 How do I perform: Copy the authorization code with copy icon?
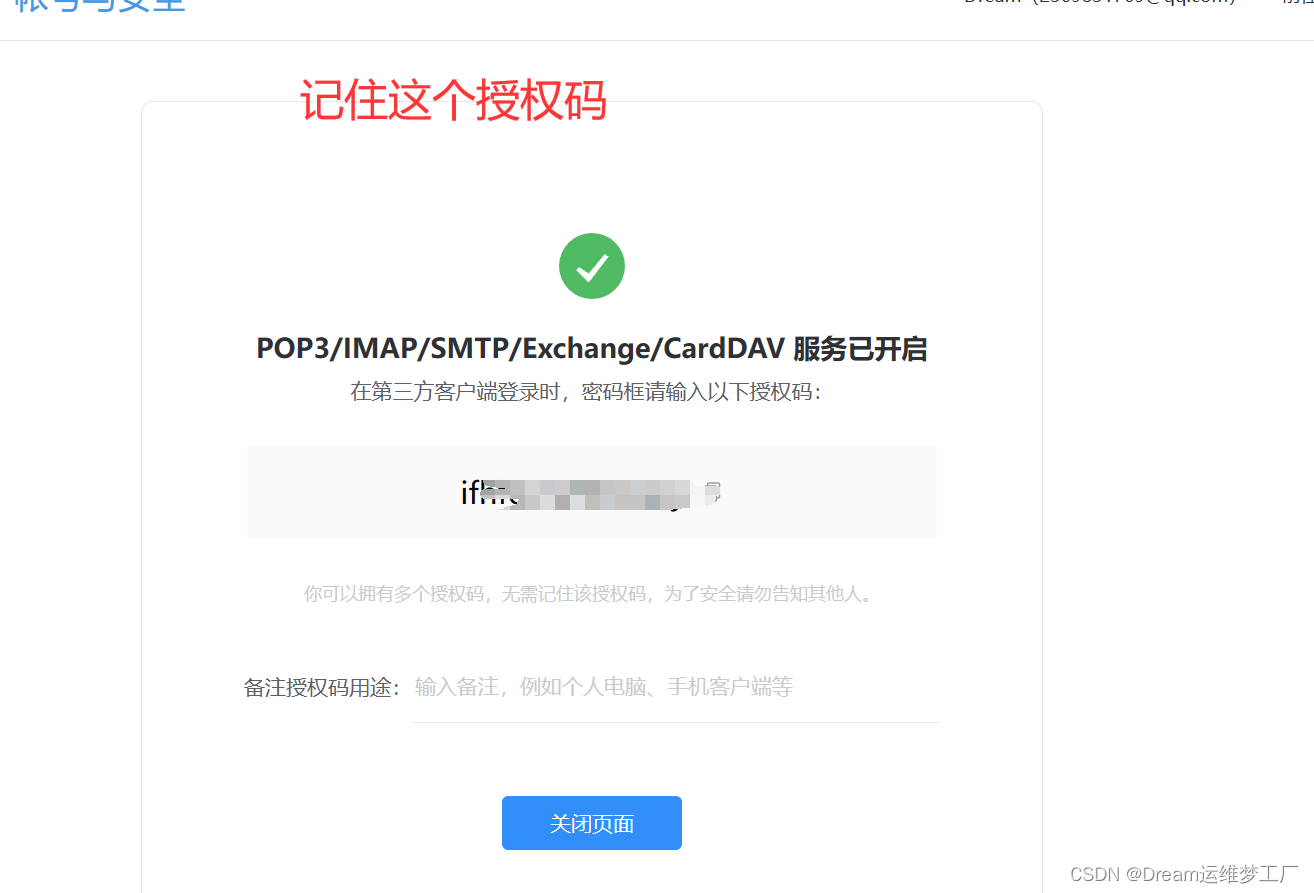(713, 491)
